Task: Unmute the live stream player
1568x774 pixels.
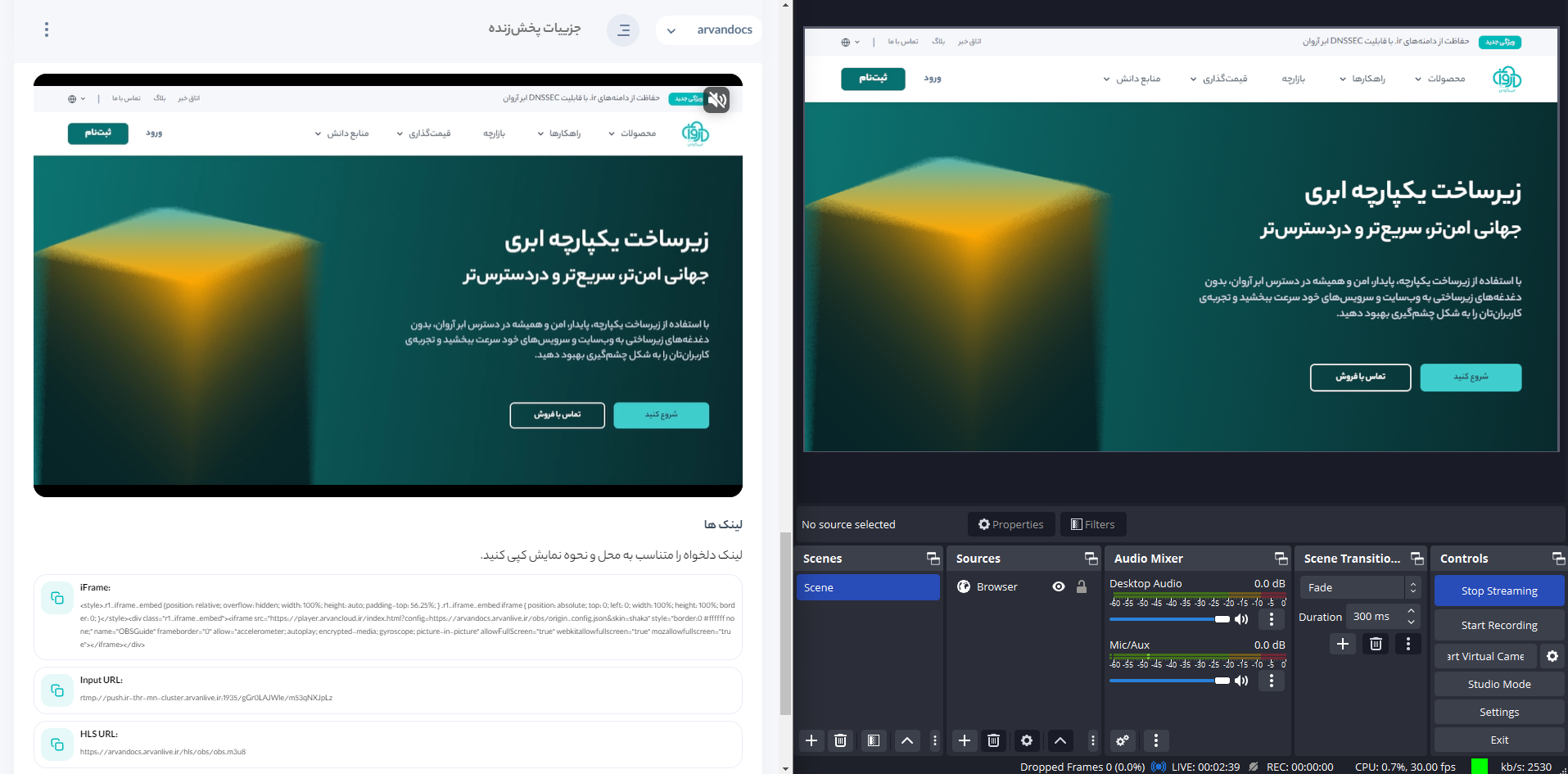Action: 716,100
